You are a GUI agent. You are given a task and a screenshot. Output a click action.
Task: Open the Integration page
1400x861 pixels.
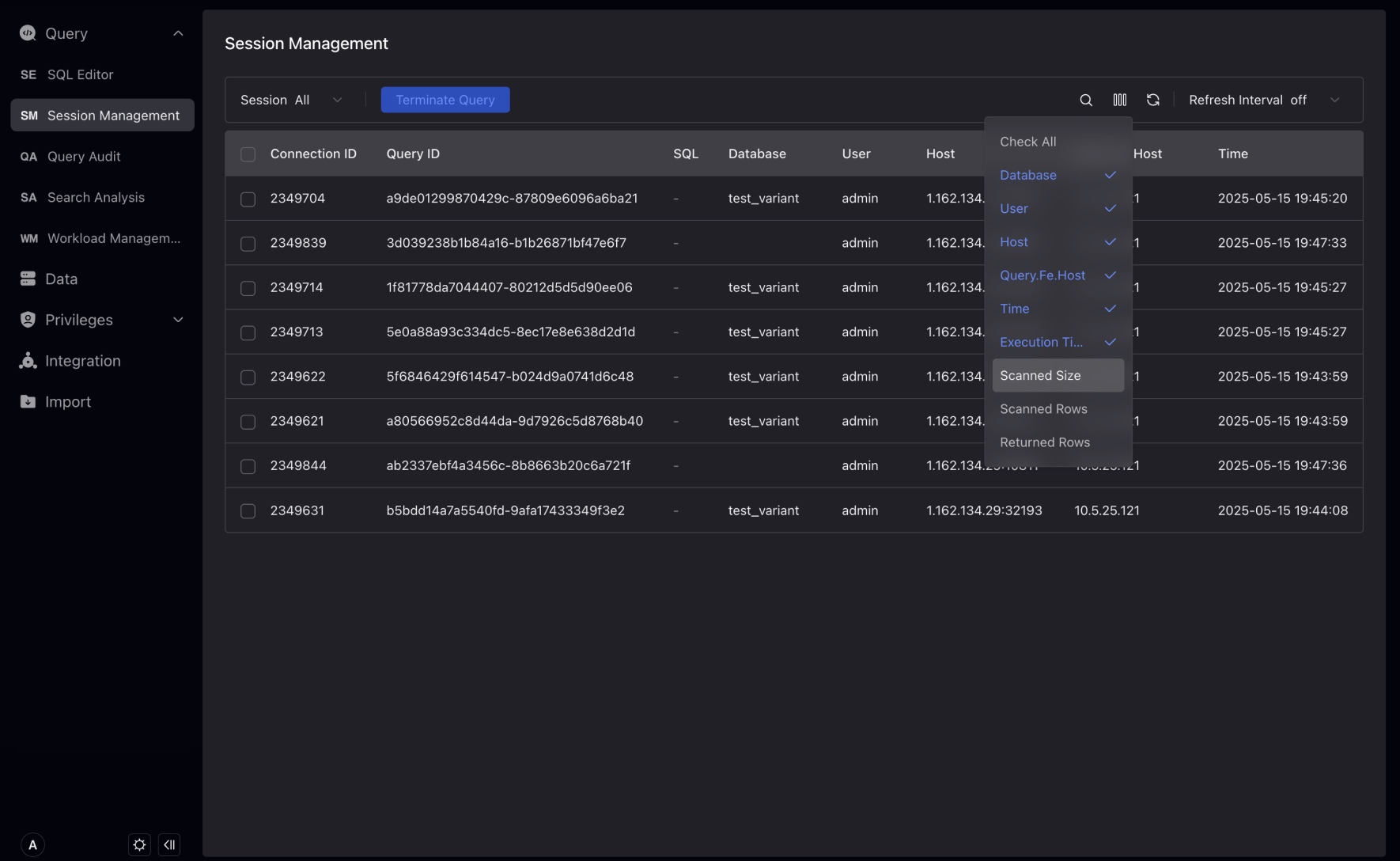click(82, 360)
